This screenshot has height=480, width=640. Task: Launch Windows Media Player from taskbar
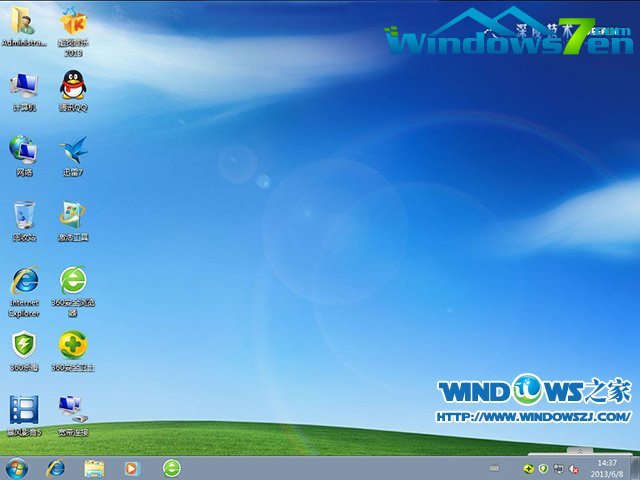[x=132, y=469]
